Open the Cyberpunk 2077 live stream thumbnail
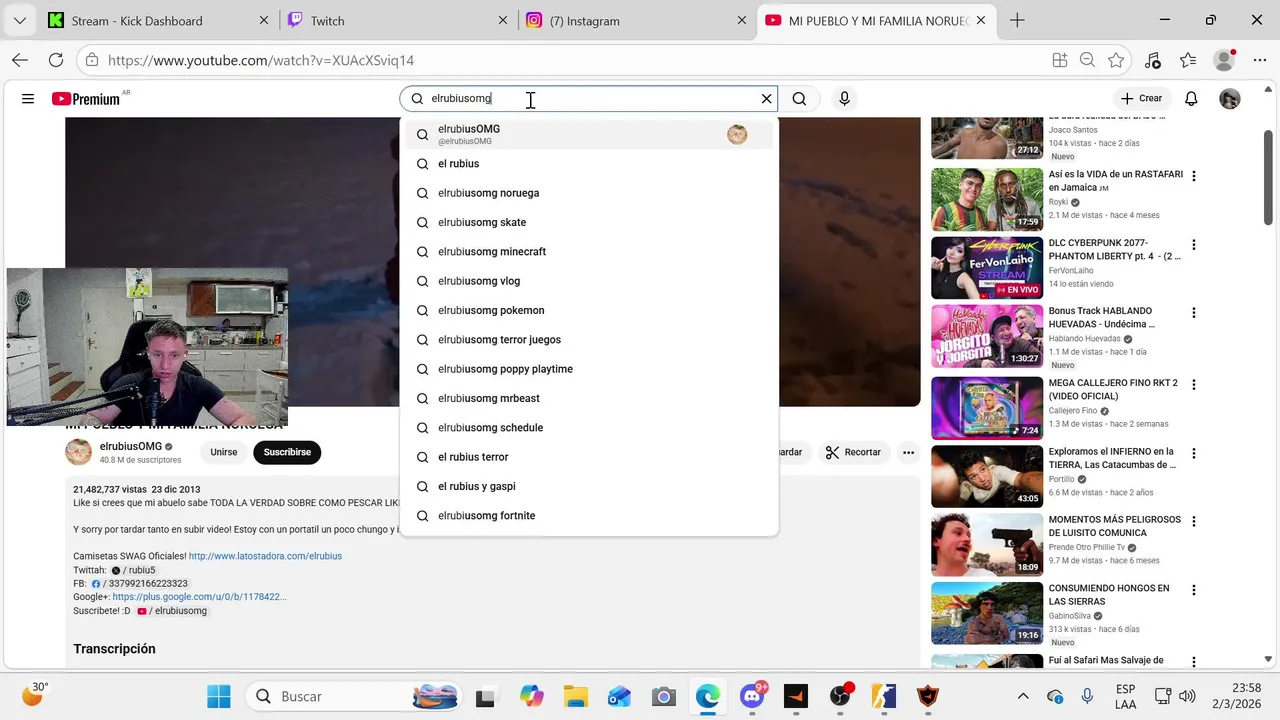 click(x=987, y=267)
